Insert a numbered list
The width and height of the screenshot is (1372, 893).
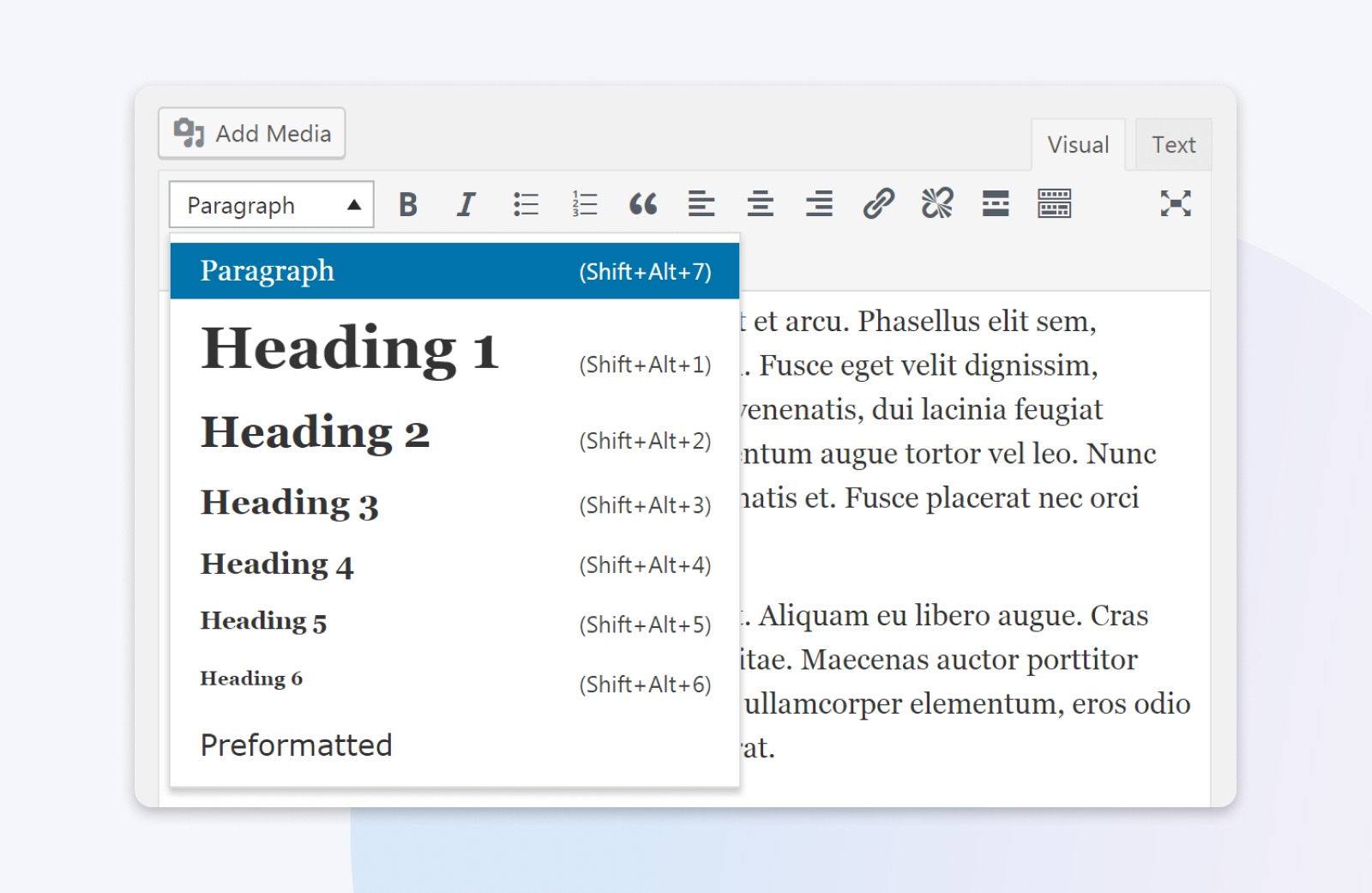[x=584, y=204]
